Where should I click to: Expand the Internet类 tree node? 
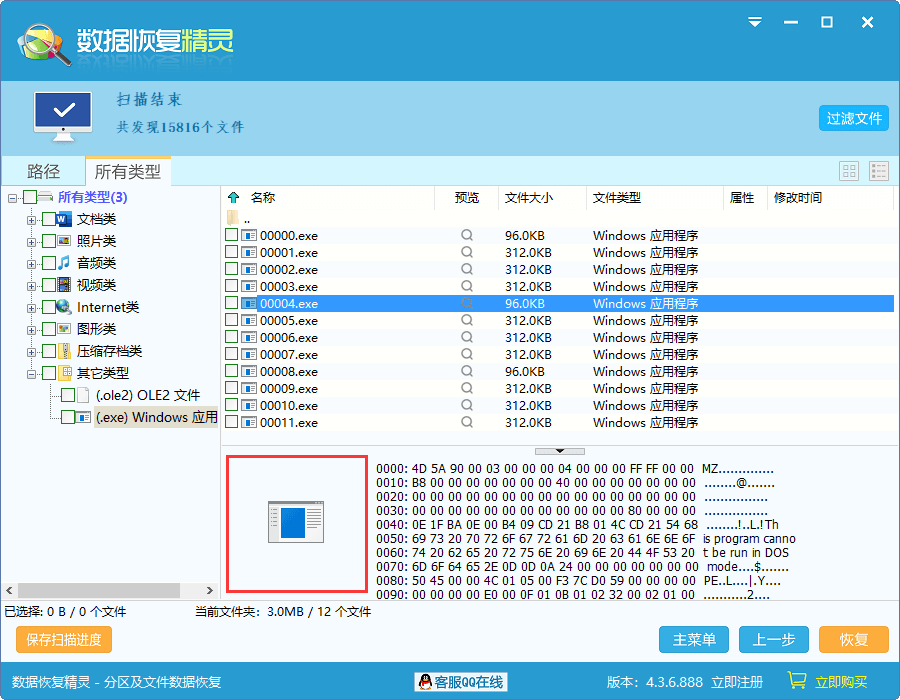click(x=31, y=308)
